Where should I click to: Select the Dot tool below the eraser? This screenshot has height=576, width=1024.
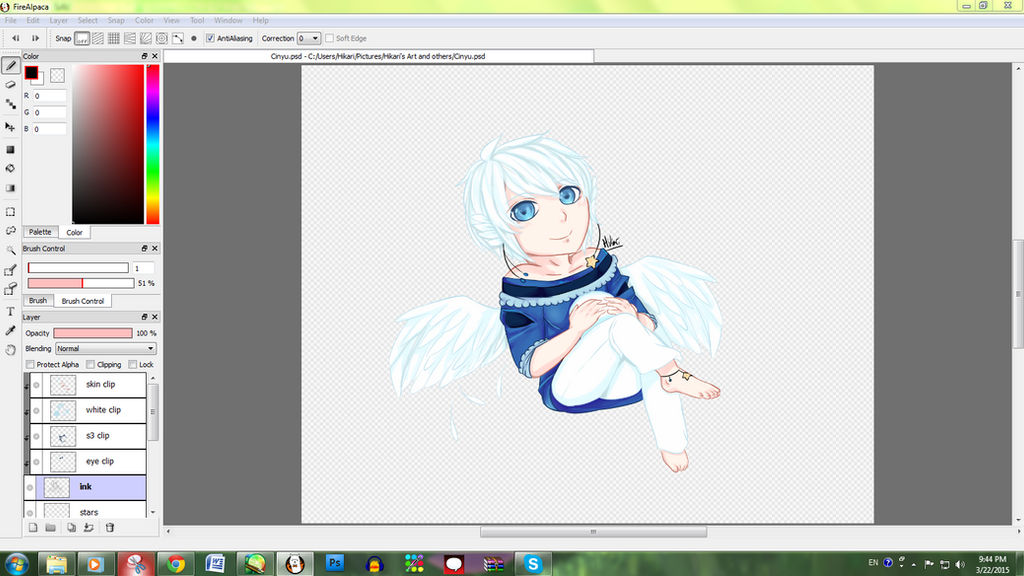10,104
